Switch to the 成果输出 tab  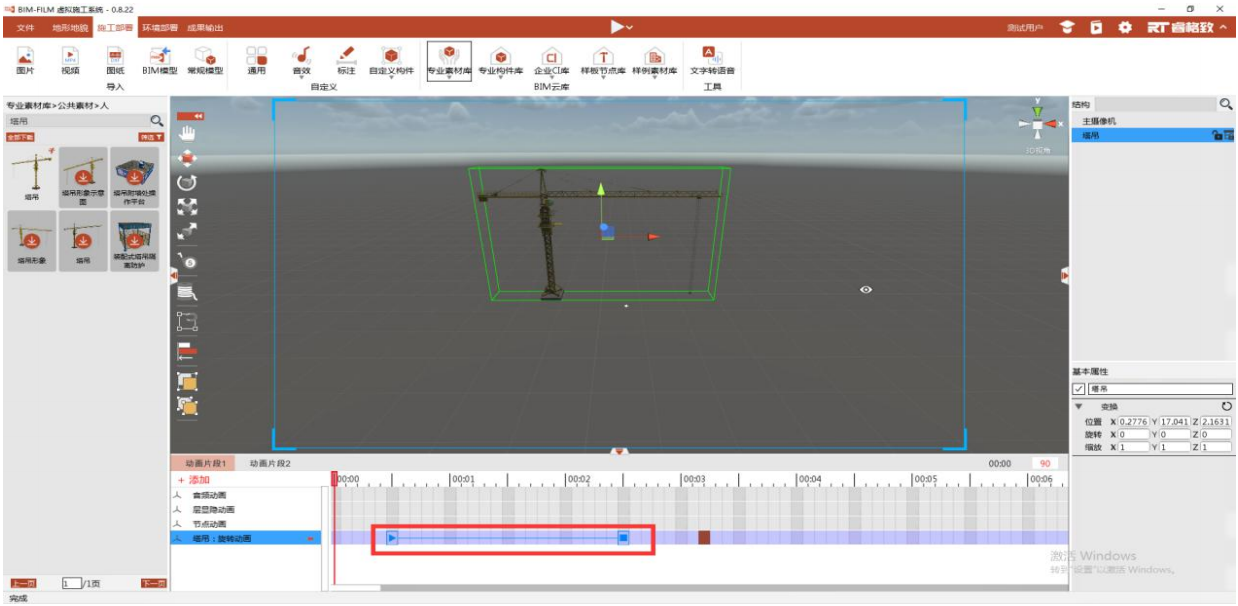click(x=205, y=27)
